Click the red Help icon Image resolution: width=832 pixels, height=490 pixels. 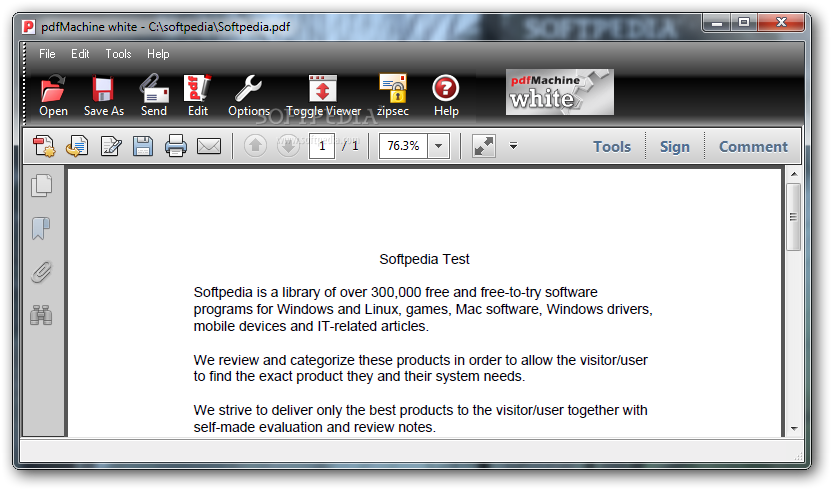pos(446,89)
